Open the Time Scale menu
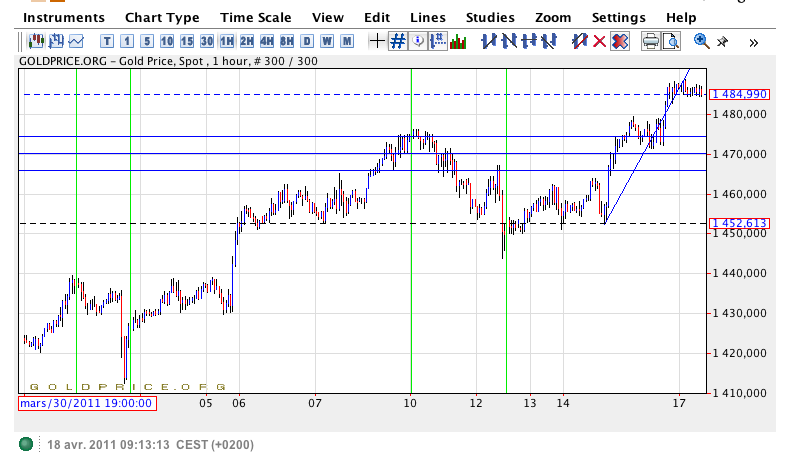 click(x=255, y=17)
